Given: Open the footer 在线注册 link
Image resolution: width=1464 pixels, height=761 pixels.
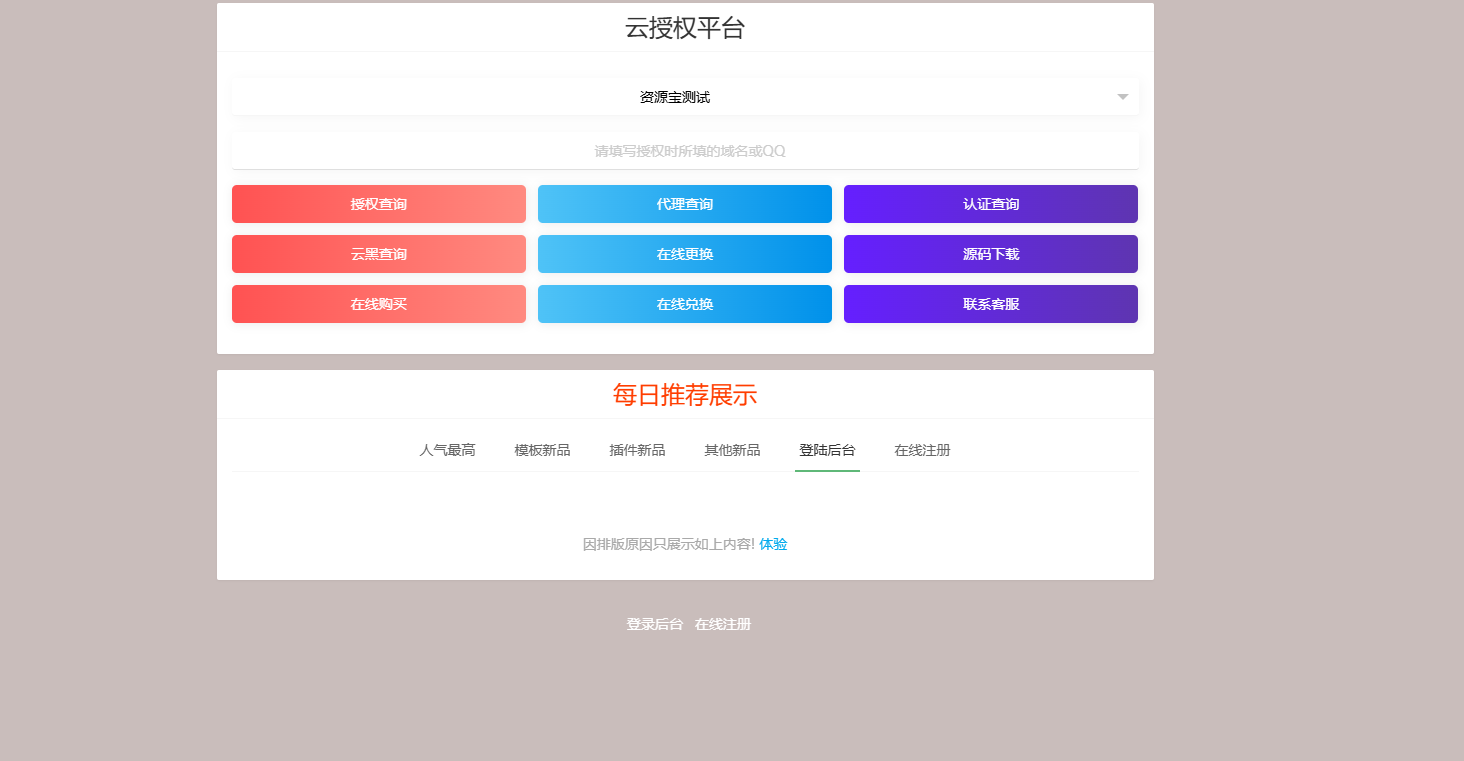Looking at the screenshot, I should [723, 624].
